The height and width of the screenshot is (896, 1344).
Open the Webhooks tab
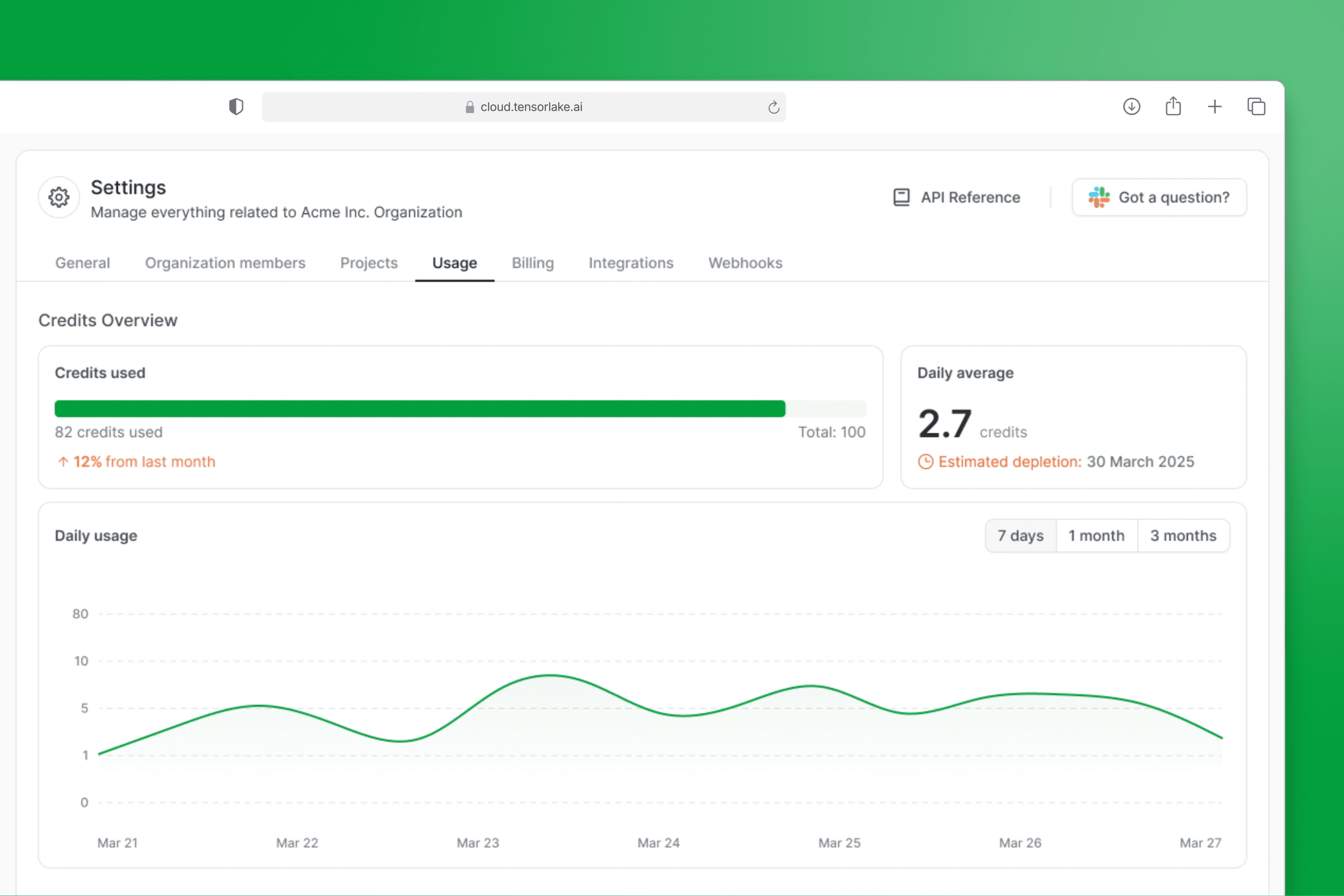(x=745, y=263)
